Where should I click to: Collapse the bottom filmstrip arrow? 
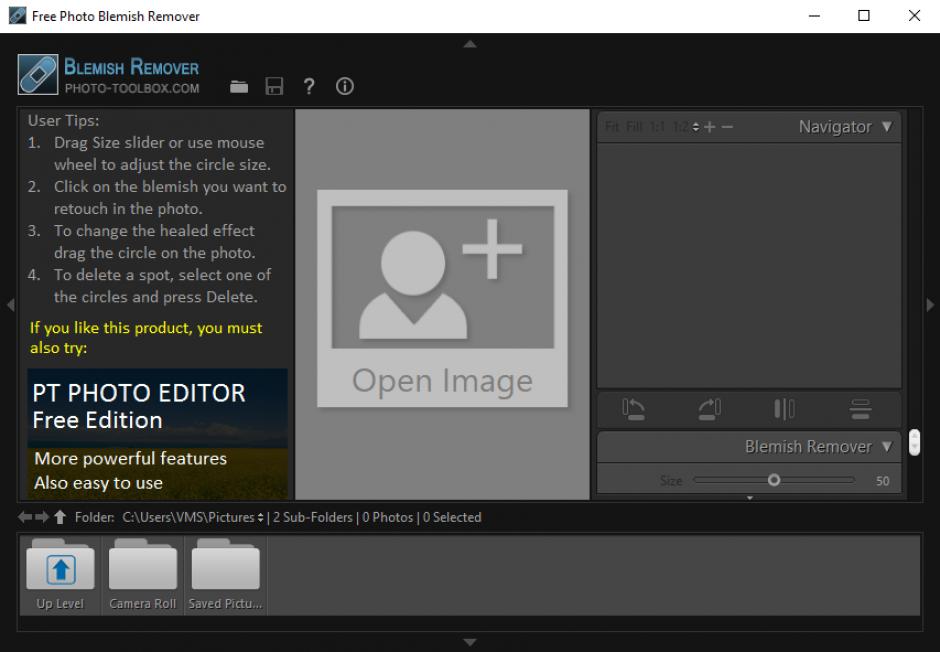coord(470,642)
